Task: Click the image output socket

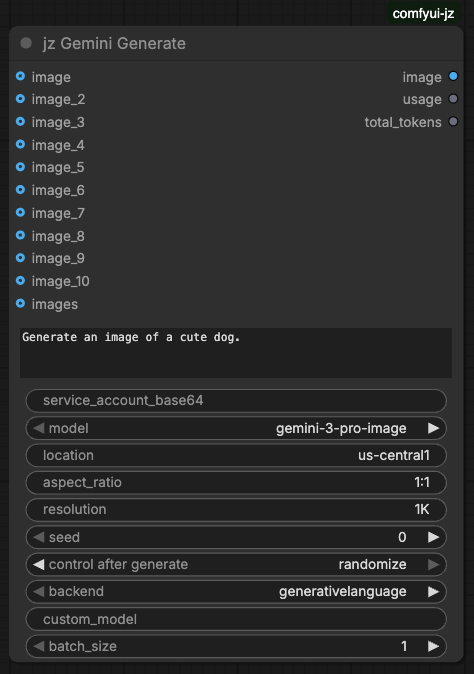Action: pyautogui.click(x=453, y=77)
